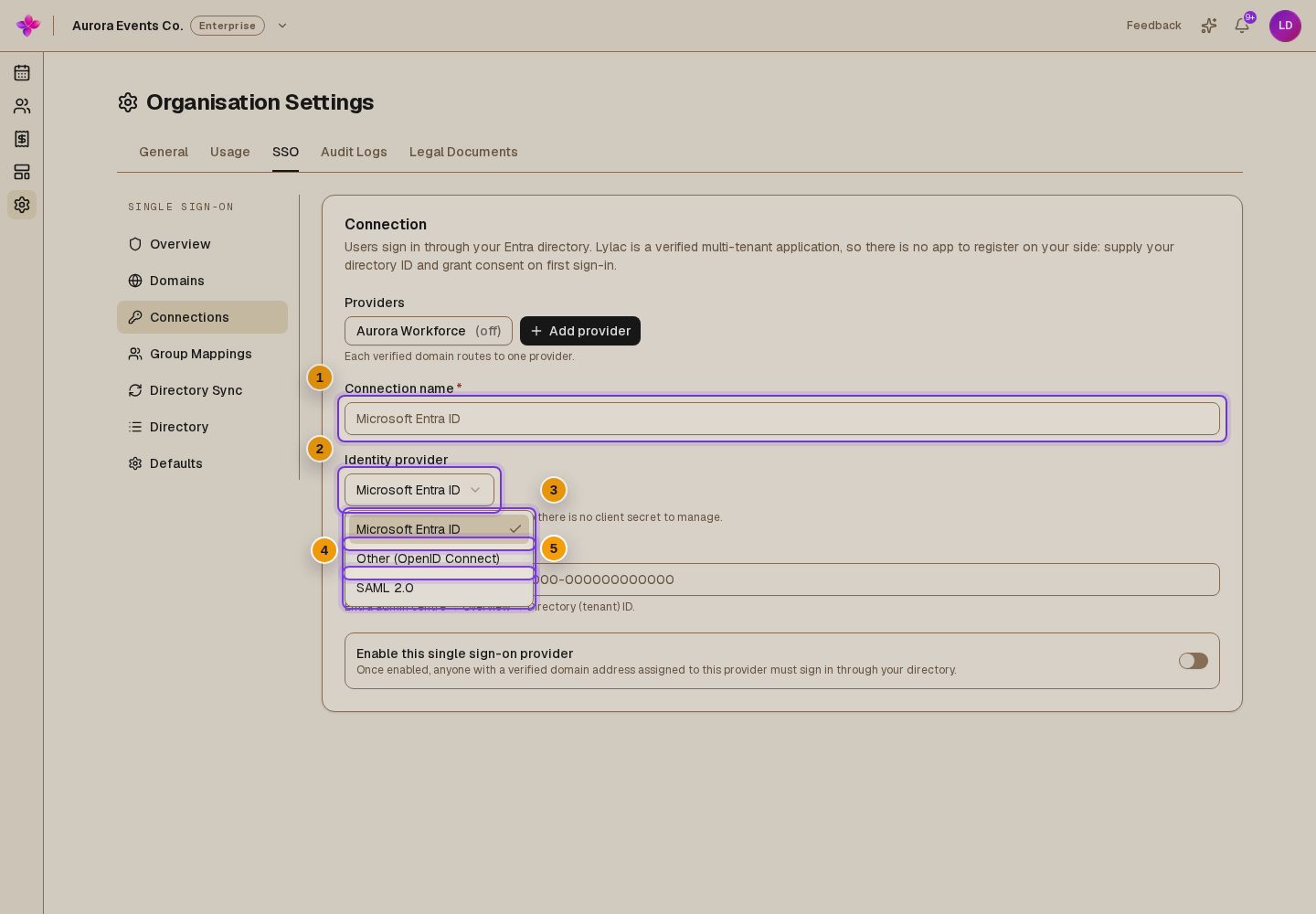Open the Legal Documents tab
The height and width of the screenshot is (914, 1316).
pos(463,152)
